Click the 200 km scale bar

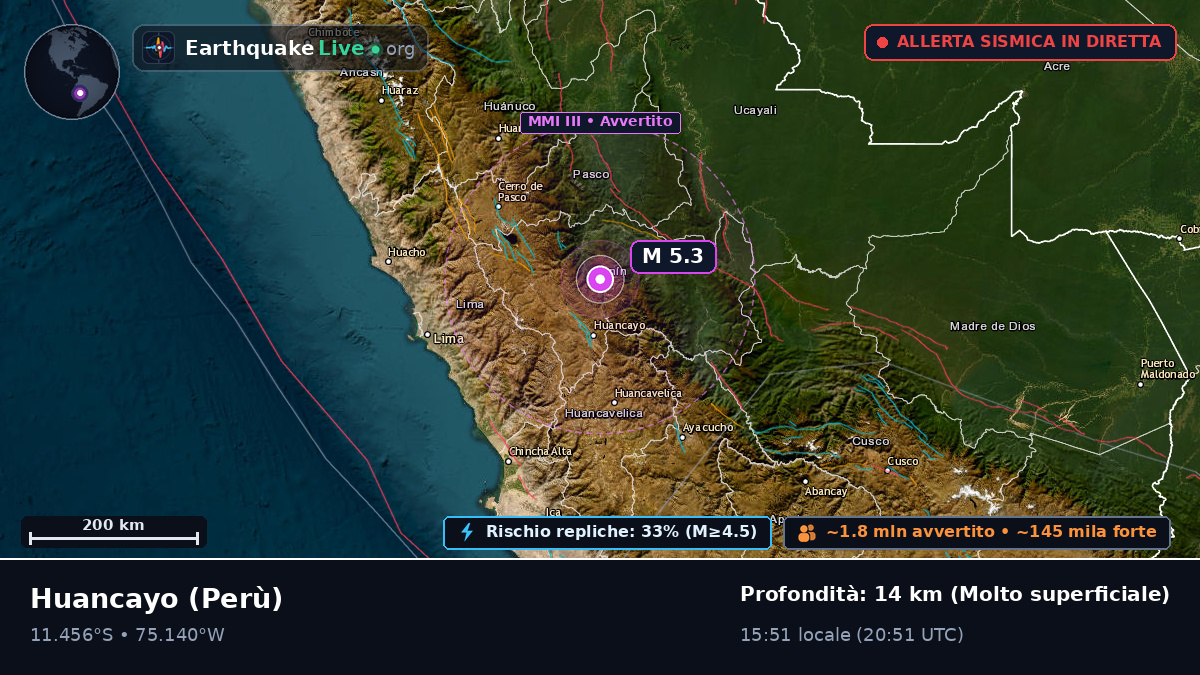coord(114,531)
